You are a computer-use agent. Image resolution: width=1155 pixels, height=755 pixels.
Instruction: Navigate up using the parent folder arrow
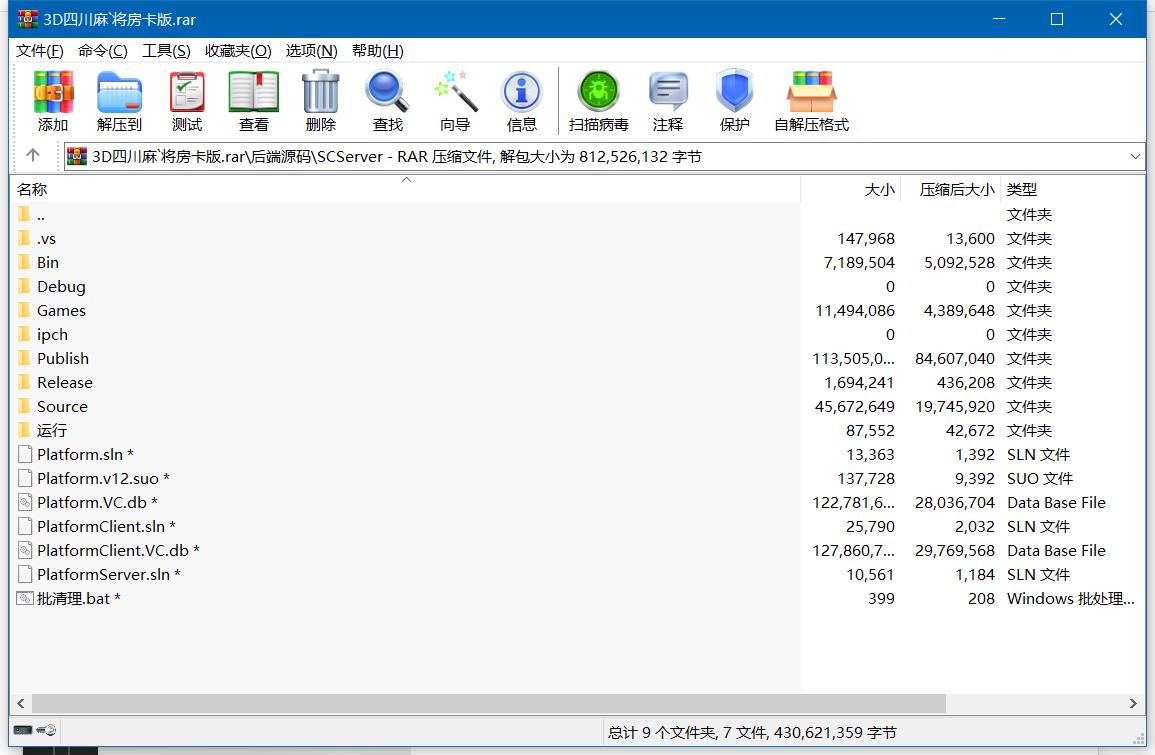[32, 156]
